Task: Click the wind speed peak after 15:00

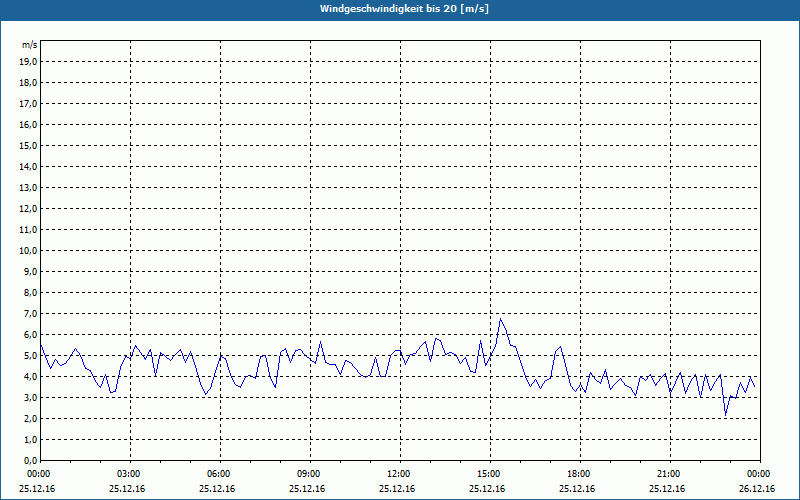Action: pyautogui.click(x=501, y=319)
